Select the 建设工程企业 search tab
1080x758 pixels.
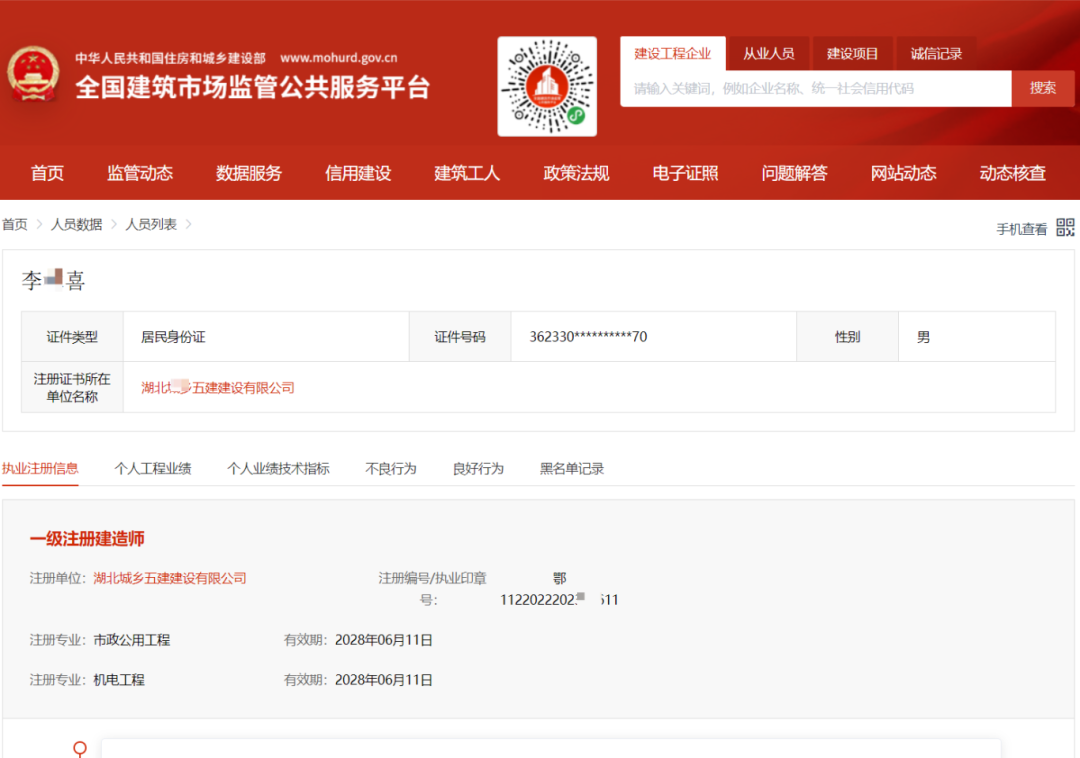click(x=673, y=54)
